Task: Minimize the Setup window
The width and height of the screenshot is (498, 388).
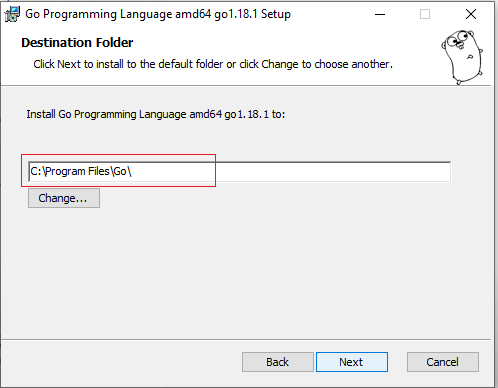Action: coord(380,14)
